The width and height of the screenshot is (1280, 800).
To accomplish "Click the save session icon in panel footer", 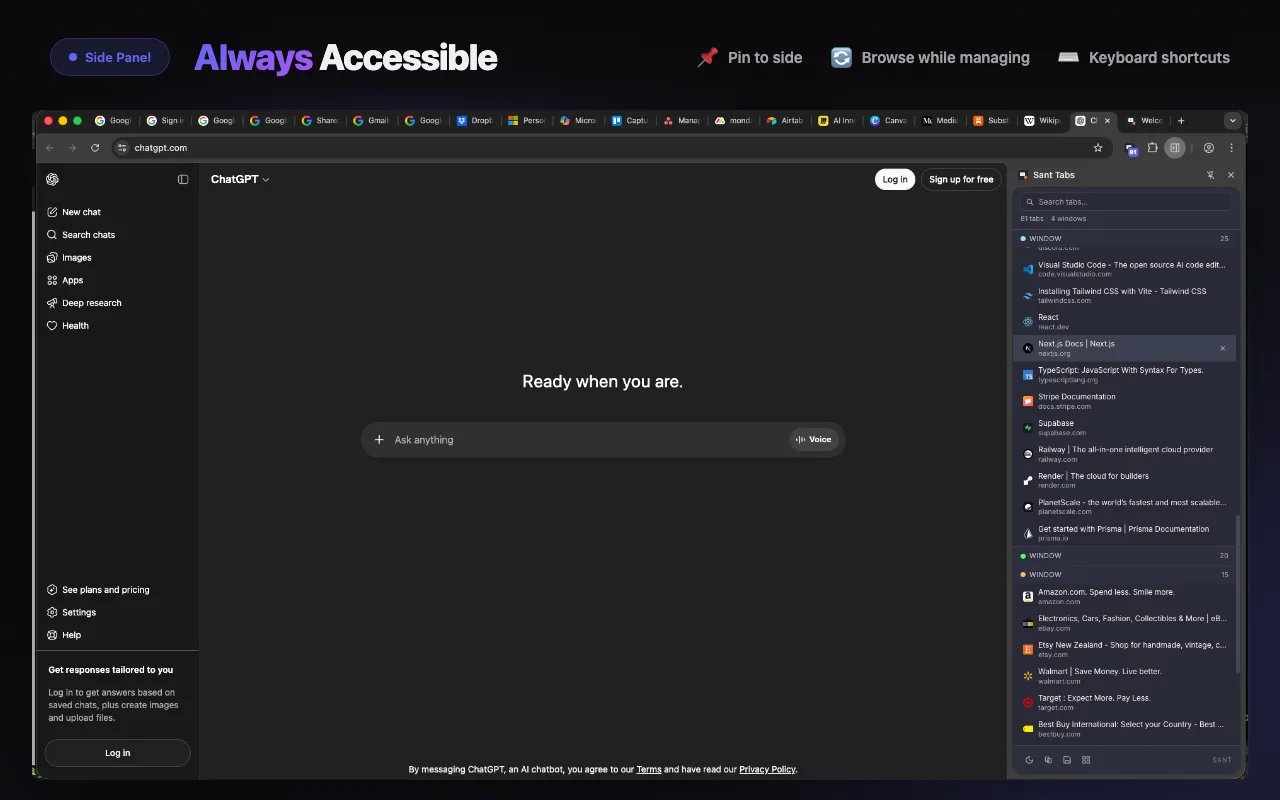I will coord(1067,760).
